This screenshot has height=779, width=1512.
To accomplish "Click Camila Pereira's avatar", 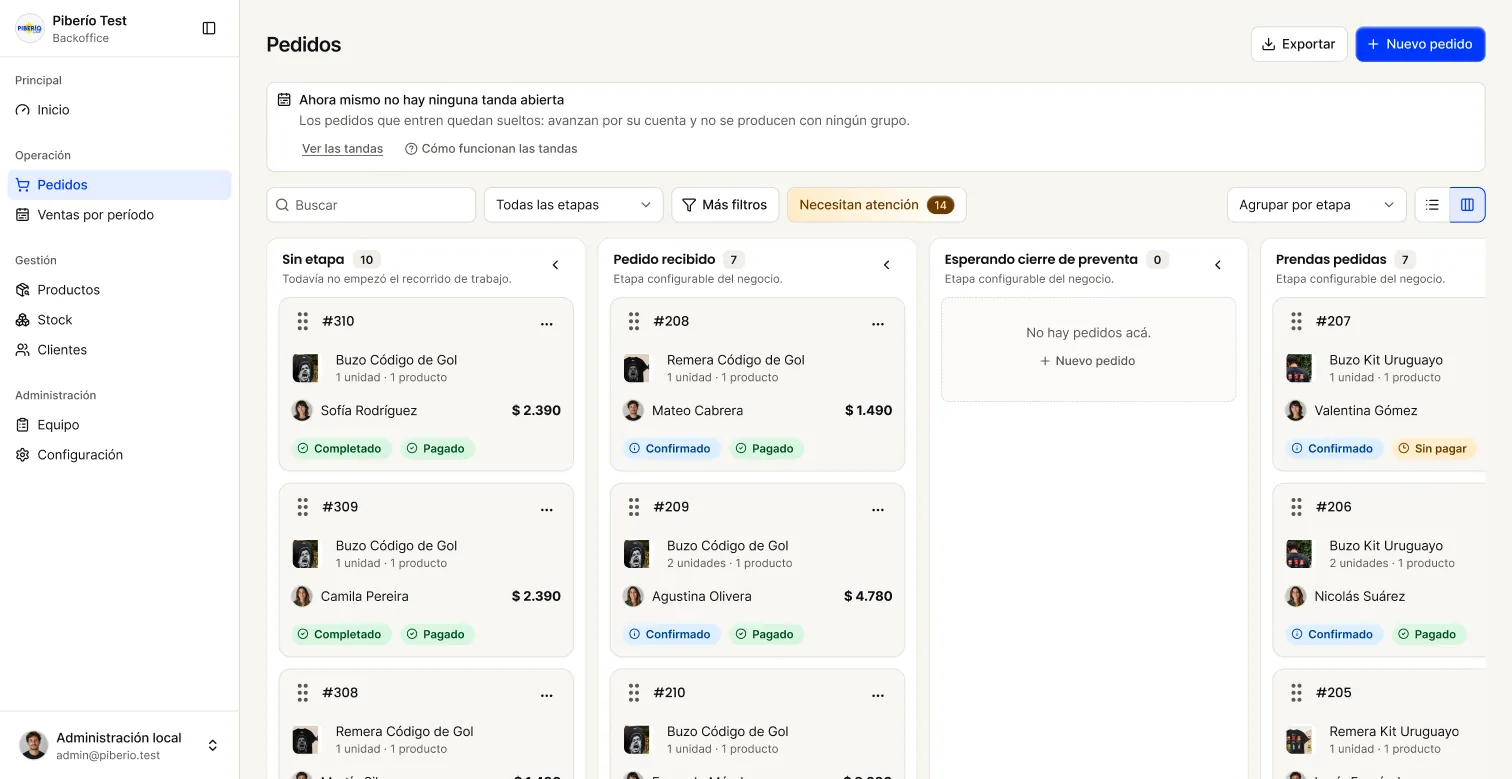I will tap(302, 596).
